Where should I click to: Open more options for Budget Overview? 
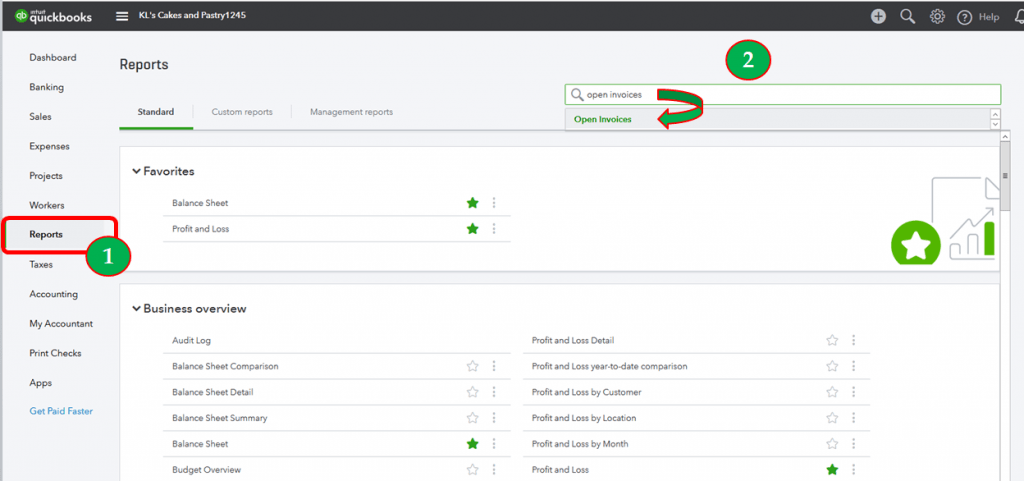click(x=494, y=469)
